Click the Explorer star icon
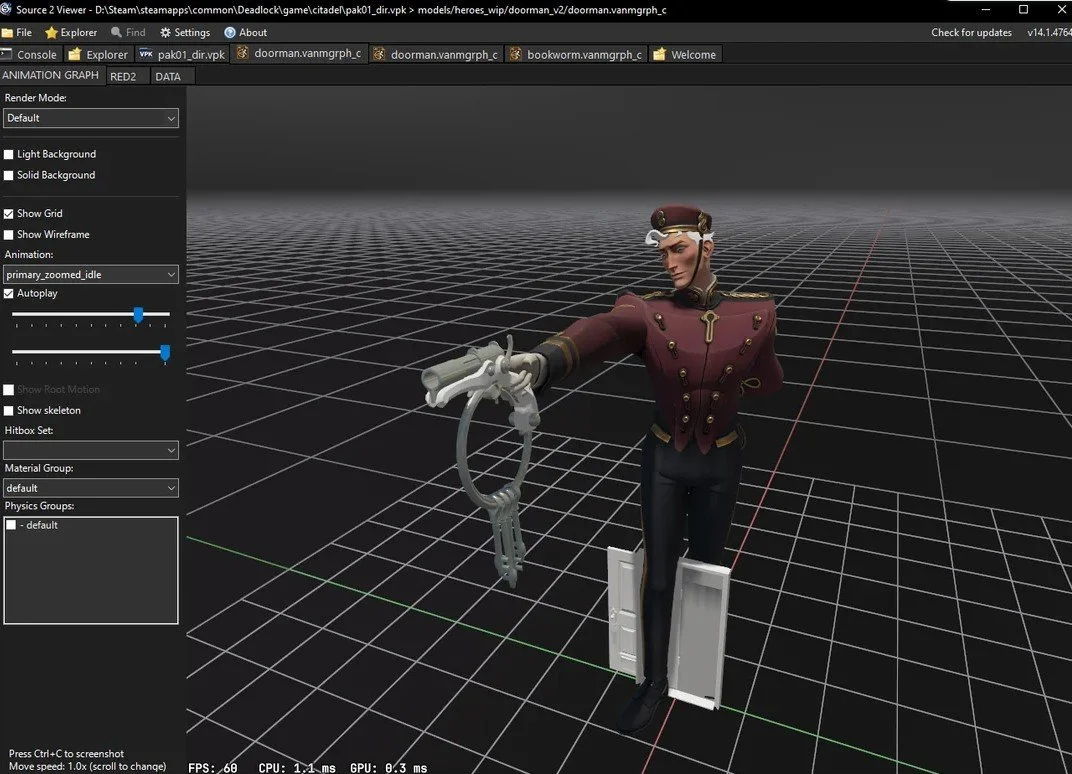1072x774 pixels. [x=51, y=33]
